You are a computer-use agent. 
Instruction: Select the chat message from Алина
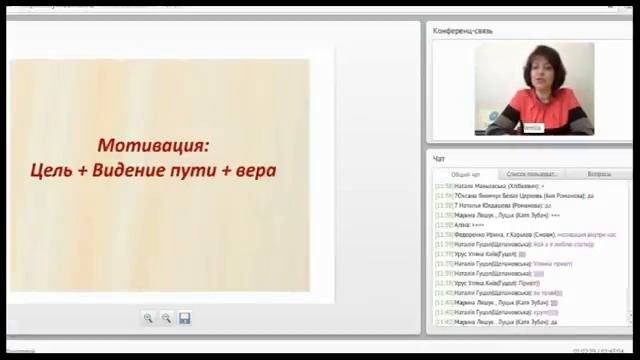point(459,225)
